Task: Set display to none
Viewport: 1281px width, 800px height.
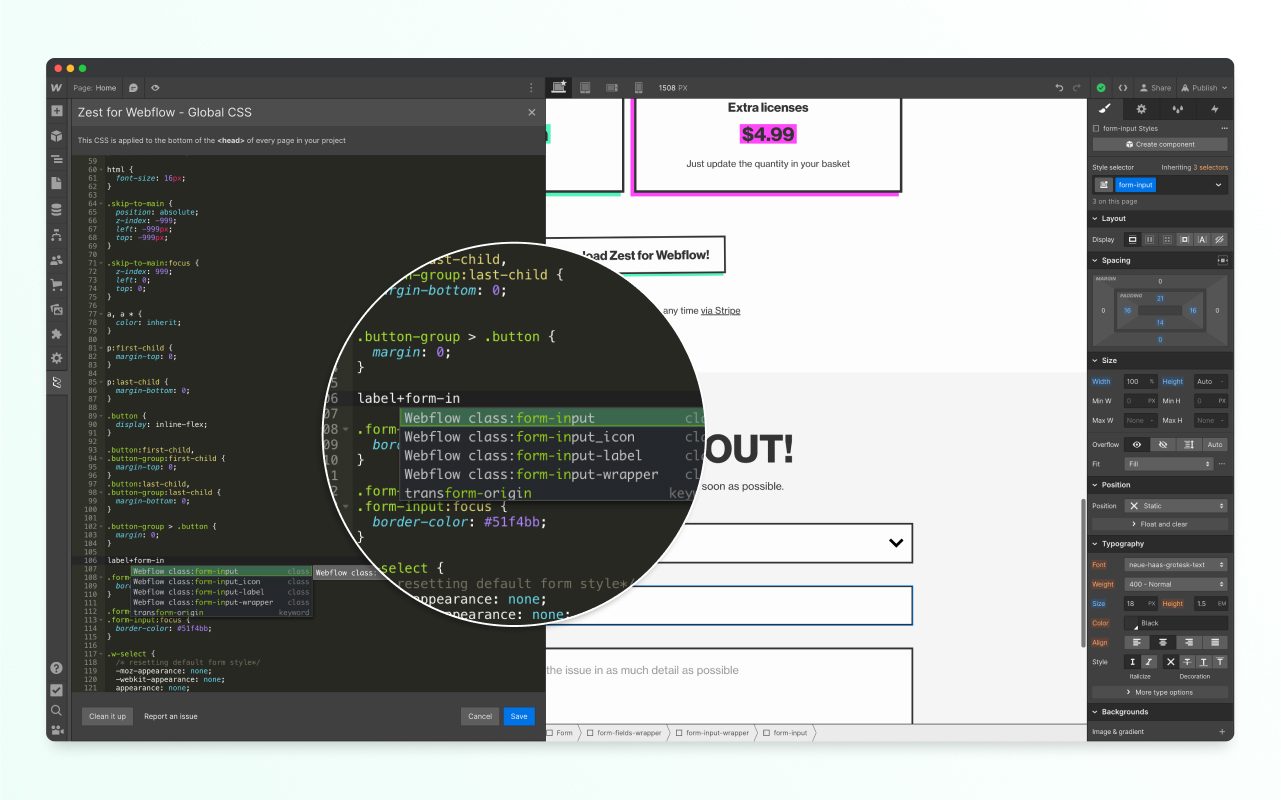Action: [1219, 240]
